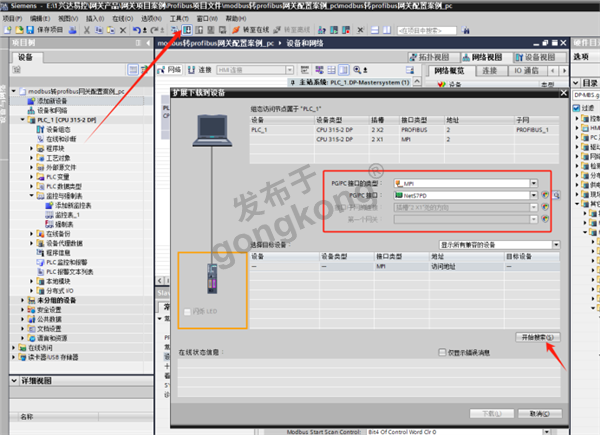Toggle the 过滤 filter checkbox in catalog
Screen dimensions: 600x435
[577, 108]
